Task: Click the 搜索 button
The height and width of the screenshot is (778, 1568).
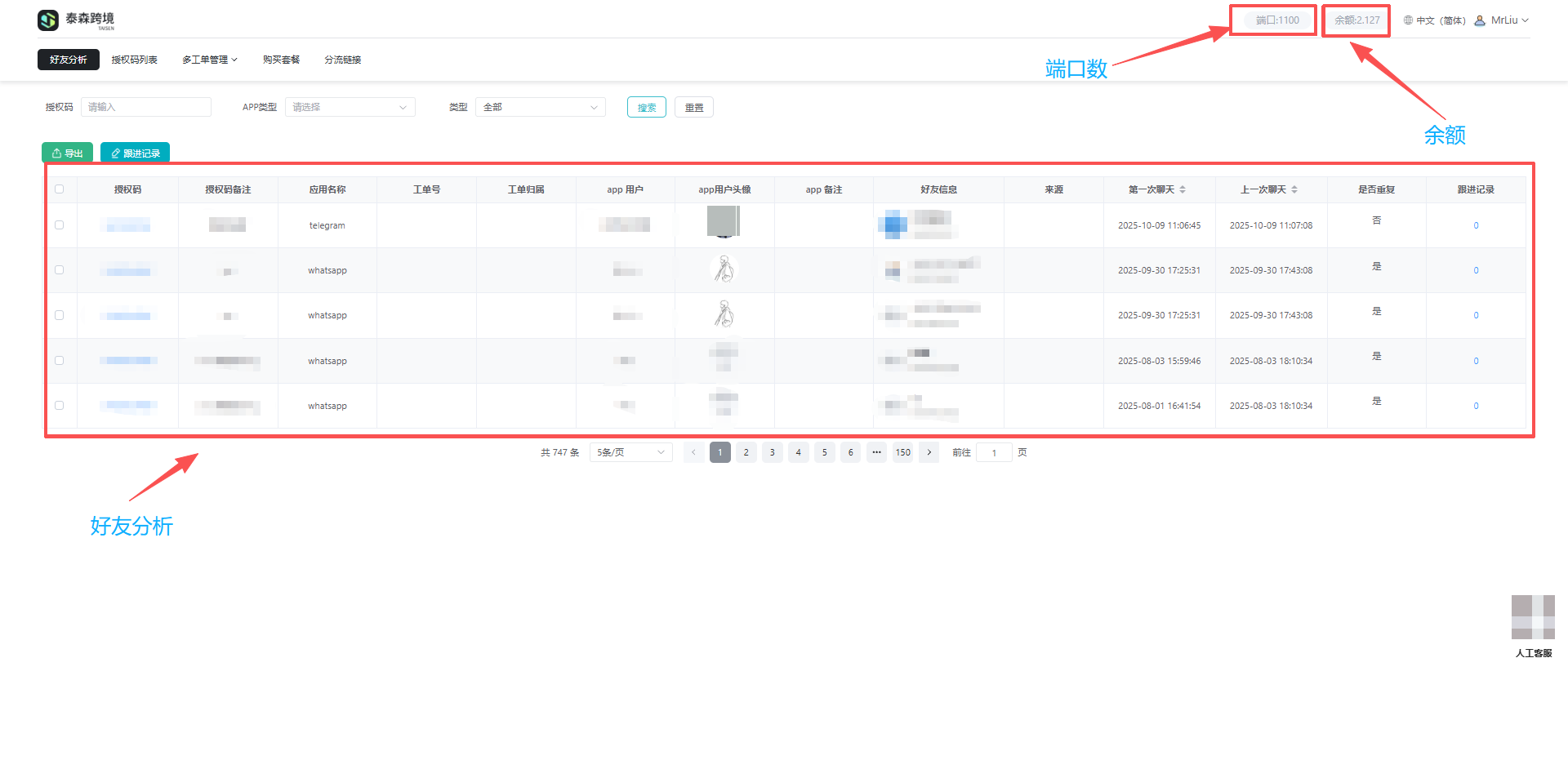Action: (646, 107)
